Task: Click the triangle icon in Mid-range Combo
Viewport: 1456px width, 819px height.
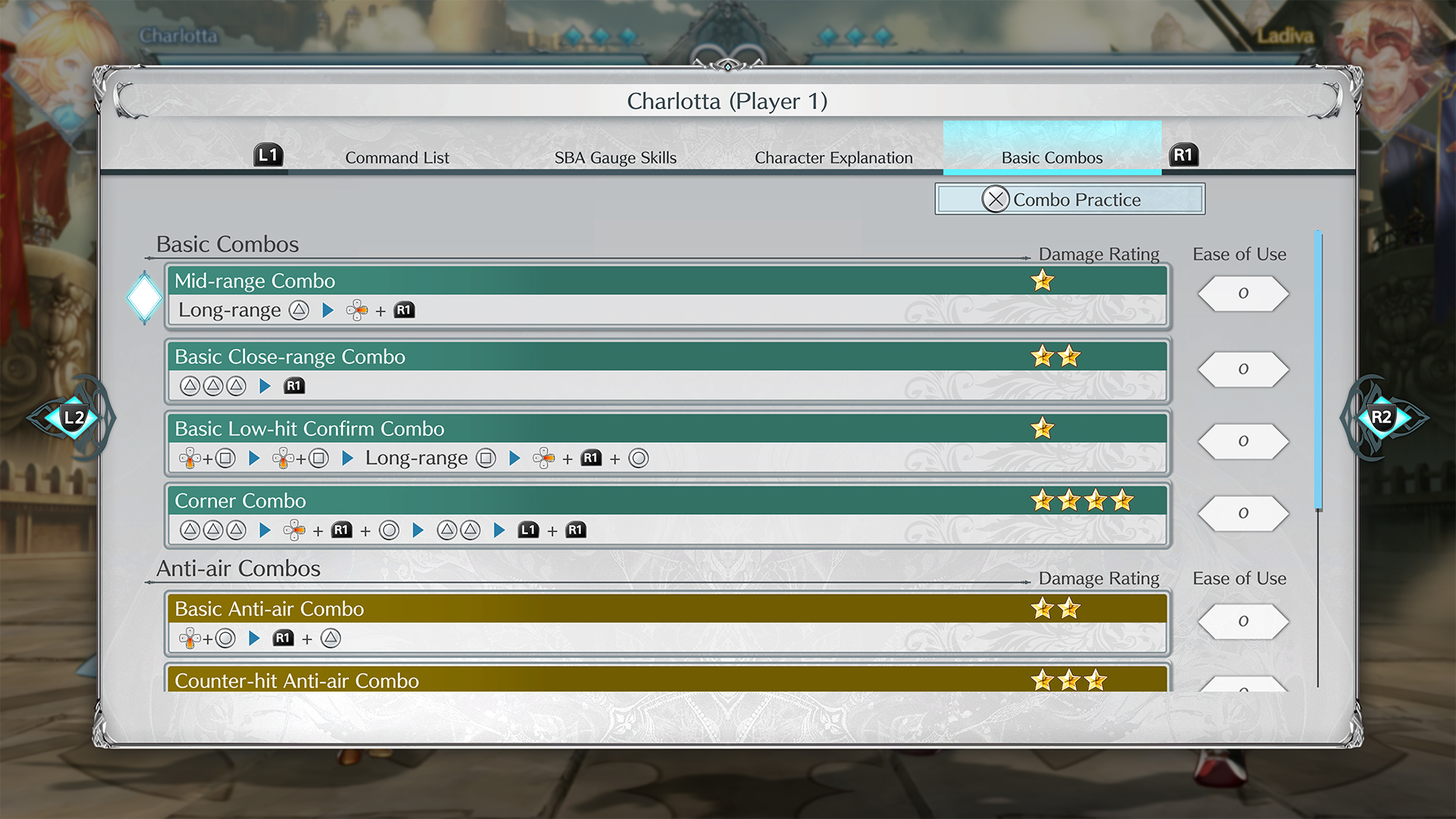Action: pyautogui.click(x=300, y=310)
